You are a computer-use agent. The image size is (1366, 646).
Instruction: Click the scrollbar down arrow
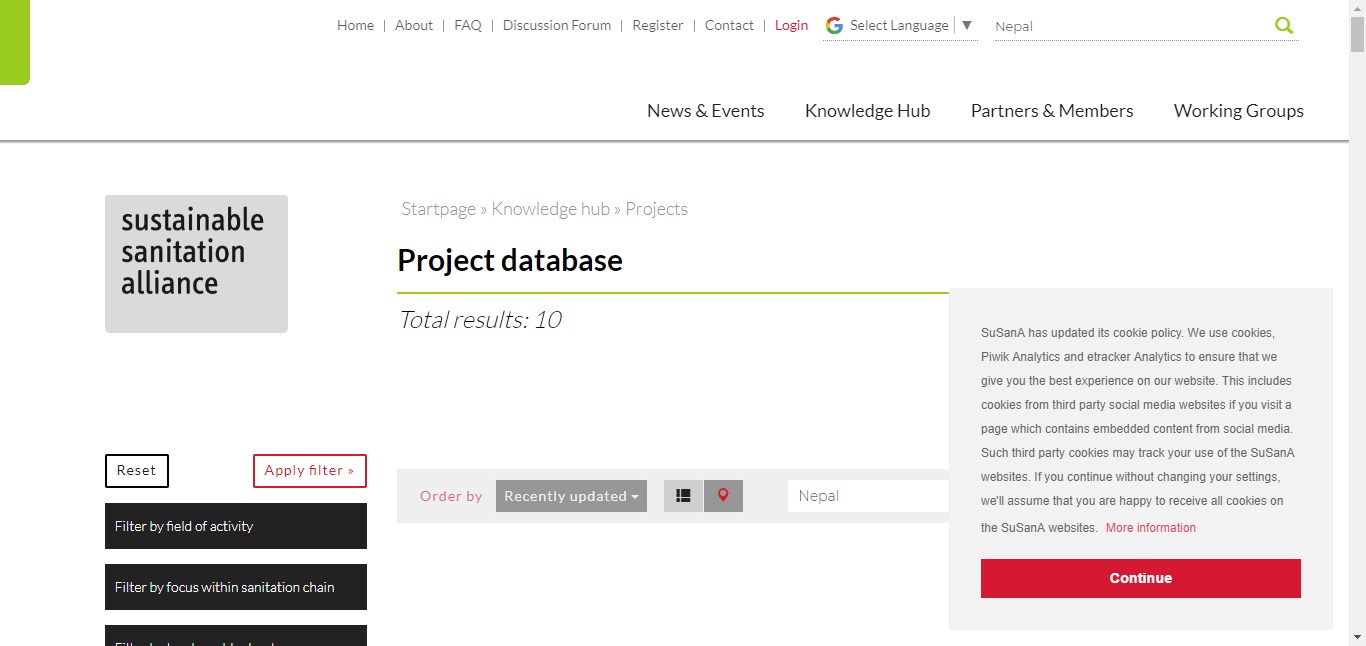tap(1357, 637)
